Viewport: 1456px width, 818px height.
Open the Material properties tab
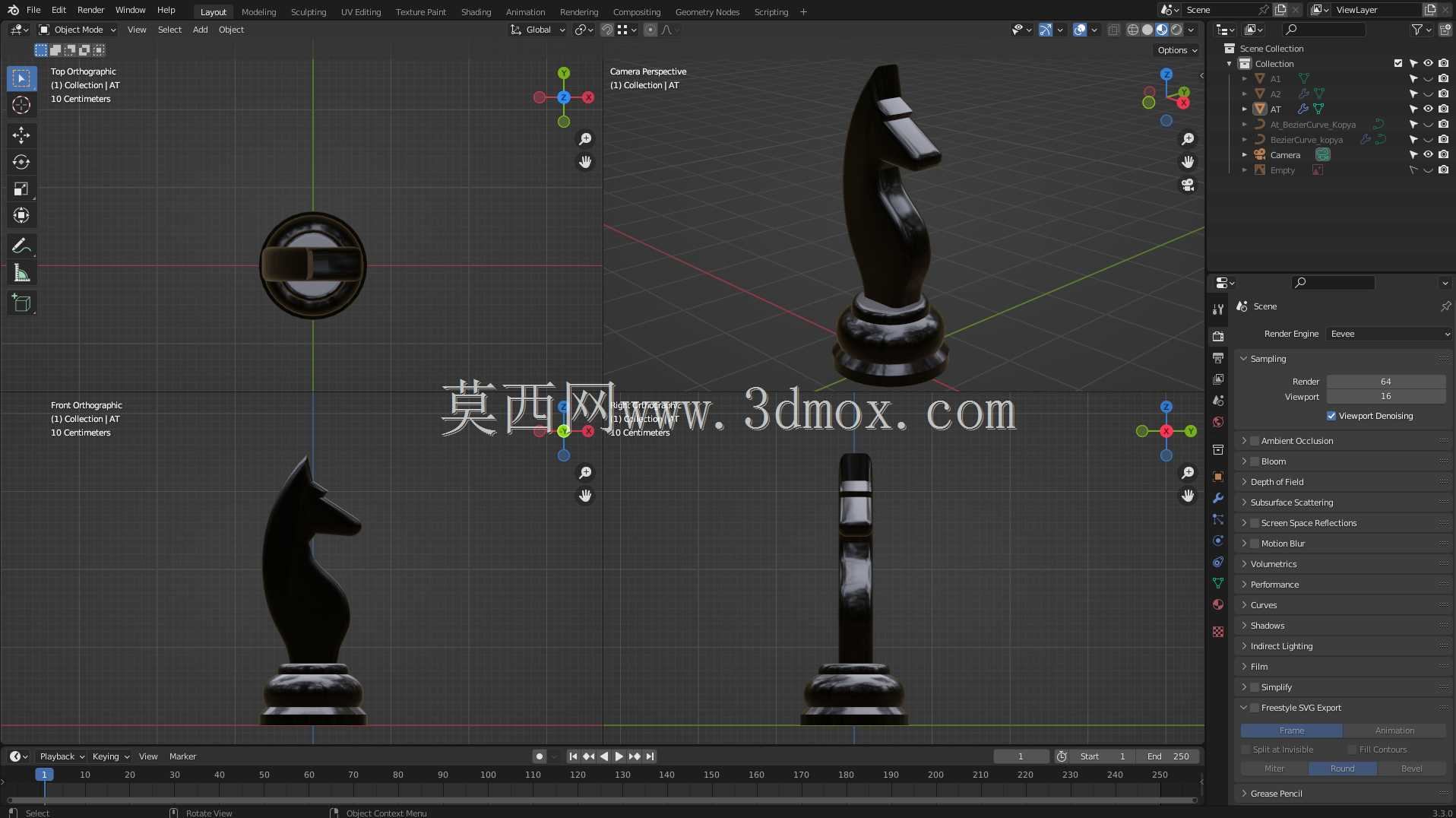click(x=1218, y=604)
